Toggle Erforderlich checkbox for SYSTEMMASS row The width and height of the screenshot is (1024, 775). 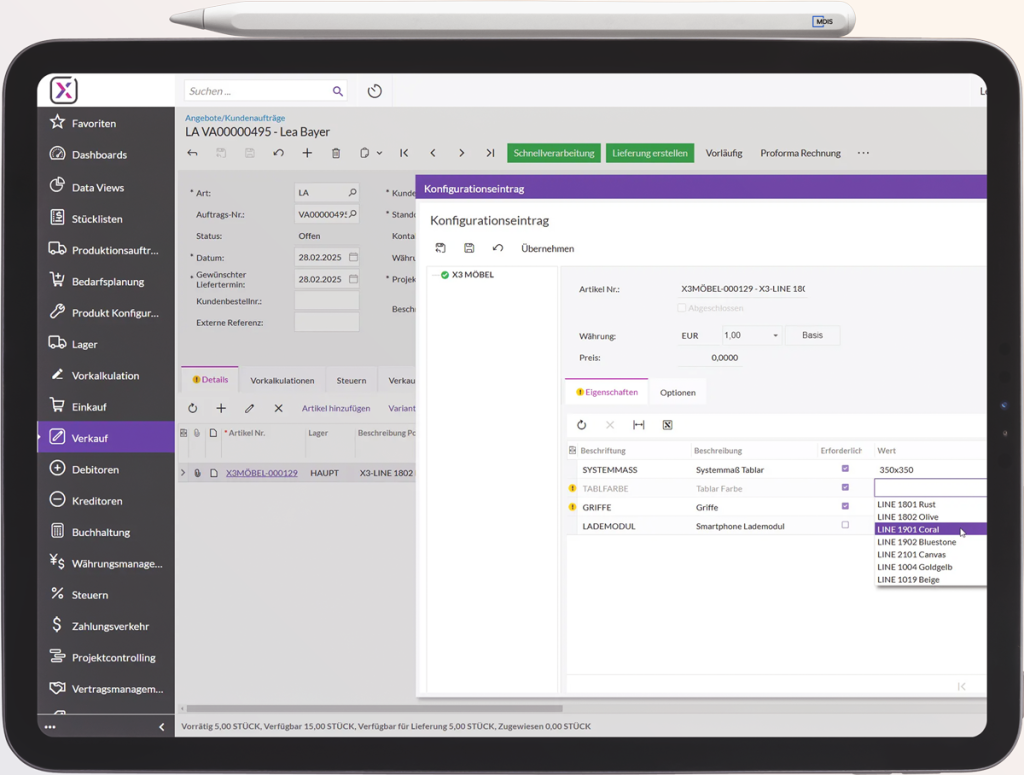pyautogui.click(x=845, y=469)
